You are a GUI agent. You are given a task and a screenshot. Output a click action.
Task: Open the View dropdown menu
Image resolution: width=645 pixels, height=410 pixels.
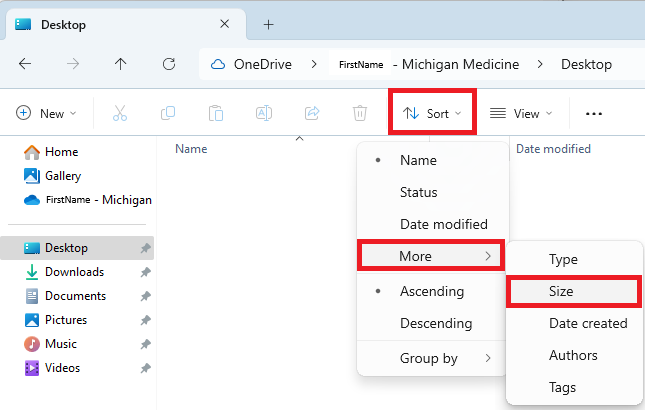point(521,113)
